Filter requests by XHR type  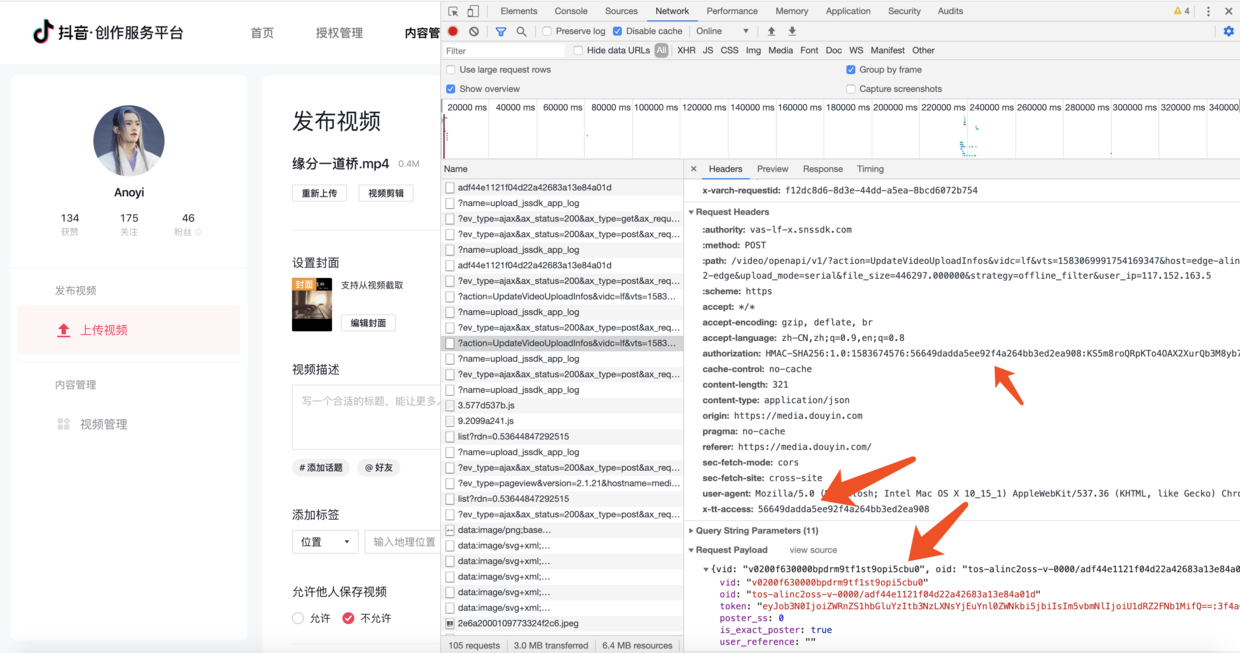(x=686, y=50)
